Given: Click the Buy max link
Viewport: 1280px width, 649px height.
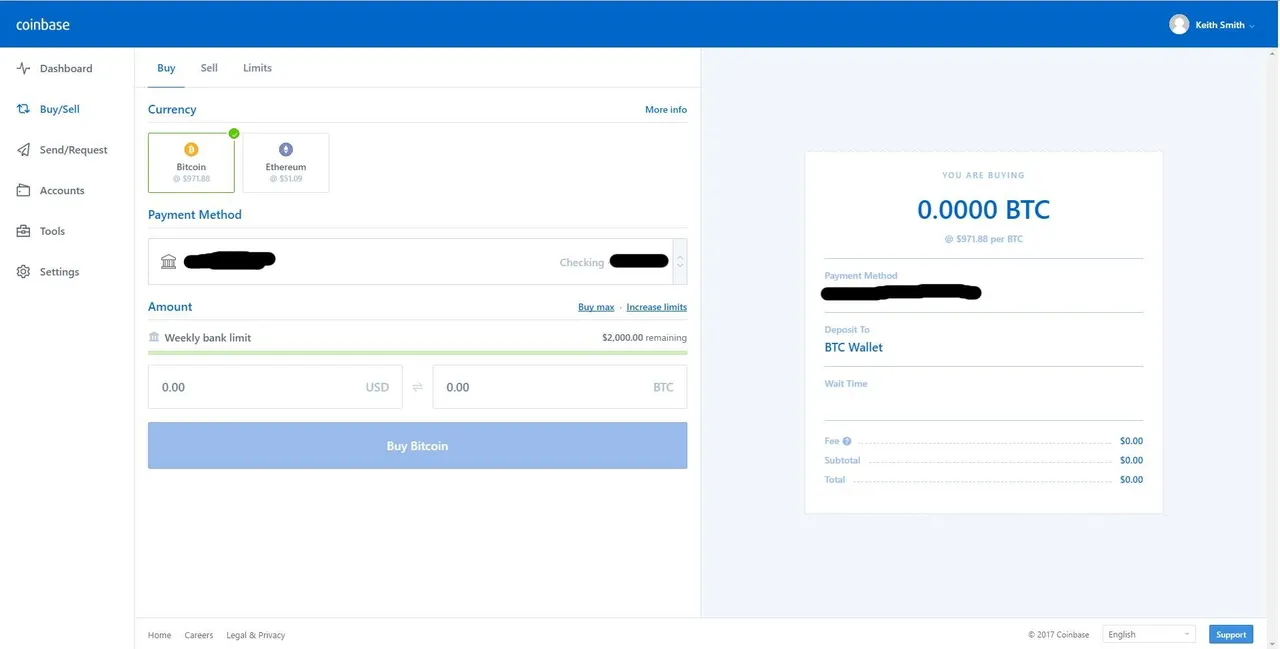Looking at the screenshot, I should 596,307.
